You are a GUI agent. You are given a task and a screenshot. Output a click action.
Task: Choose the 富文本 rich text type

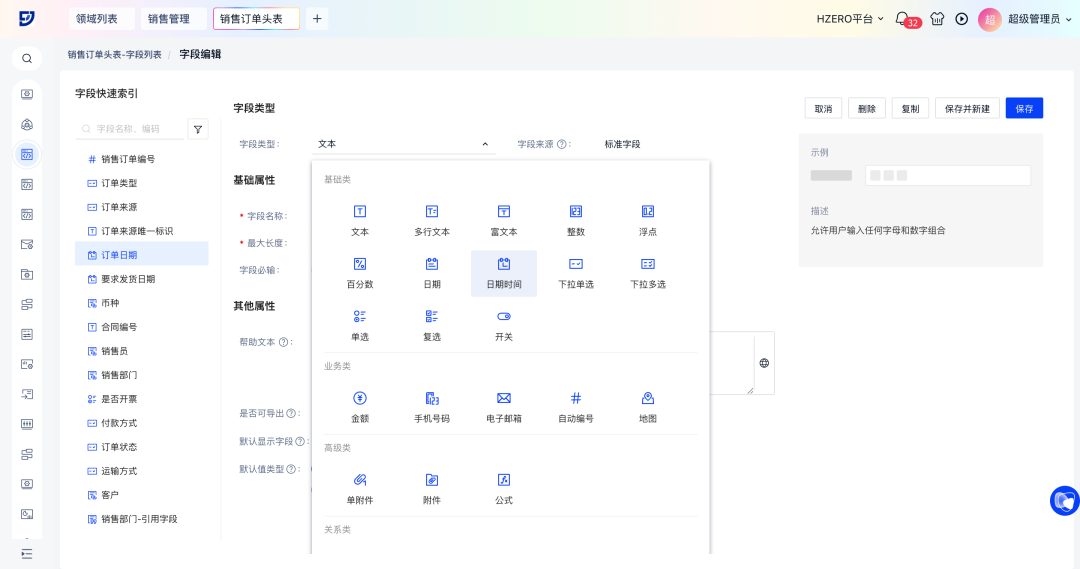[x=504, y=212]
